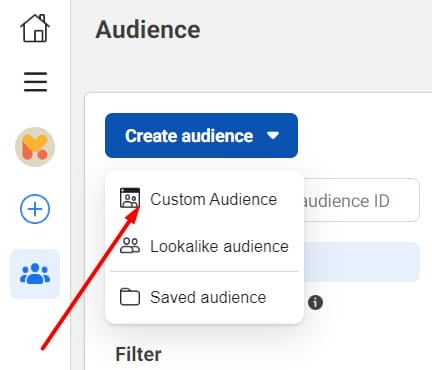Click the blue plus circle icon
The height and width of the screenshot is (370, 432).
pyautogui.click(x=35, y=209)
